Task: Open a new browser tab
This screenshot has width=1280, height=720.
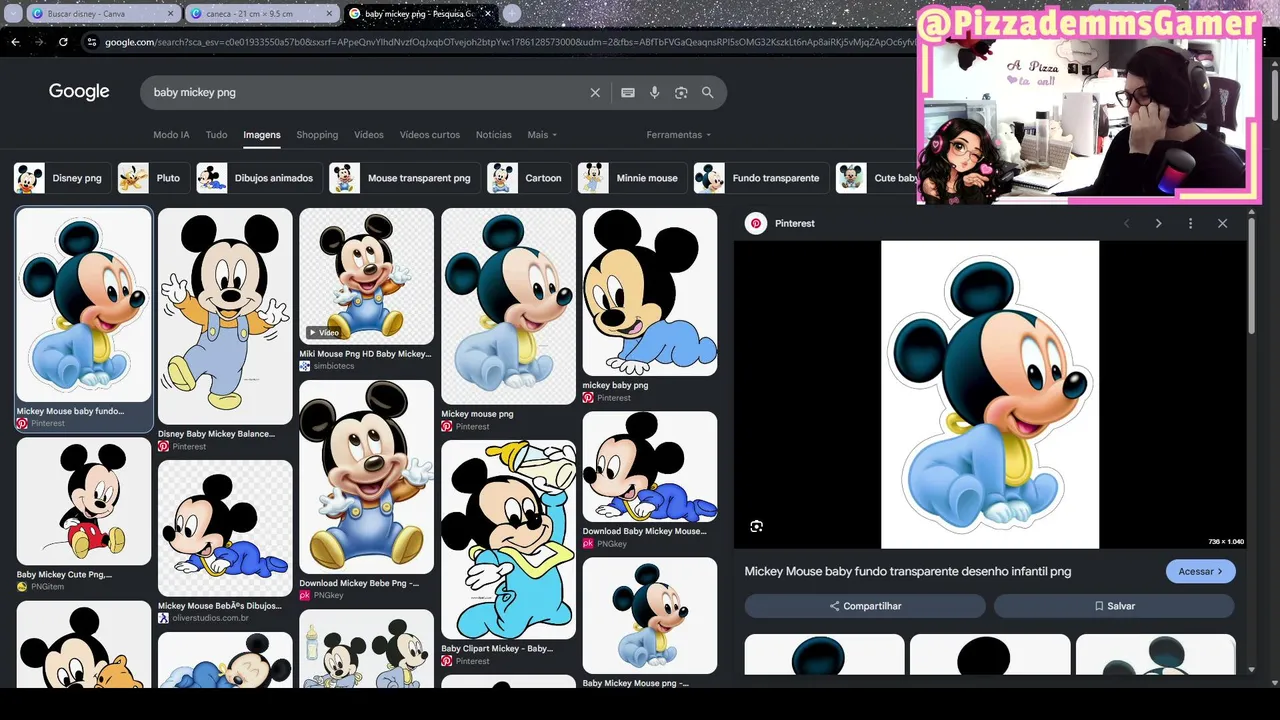Action: tap(511, 13)
